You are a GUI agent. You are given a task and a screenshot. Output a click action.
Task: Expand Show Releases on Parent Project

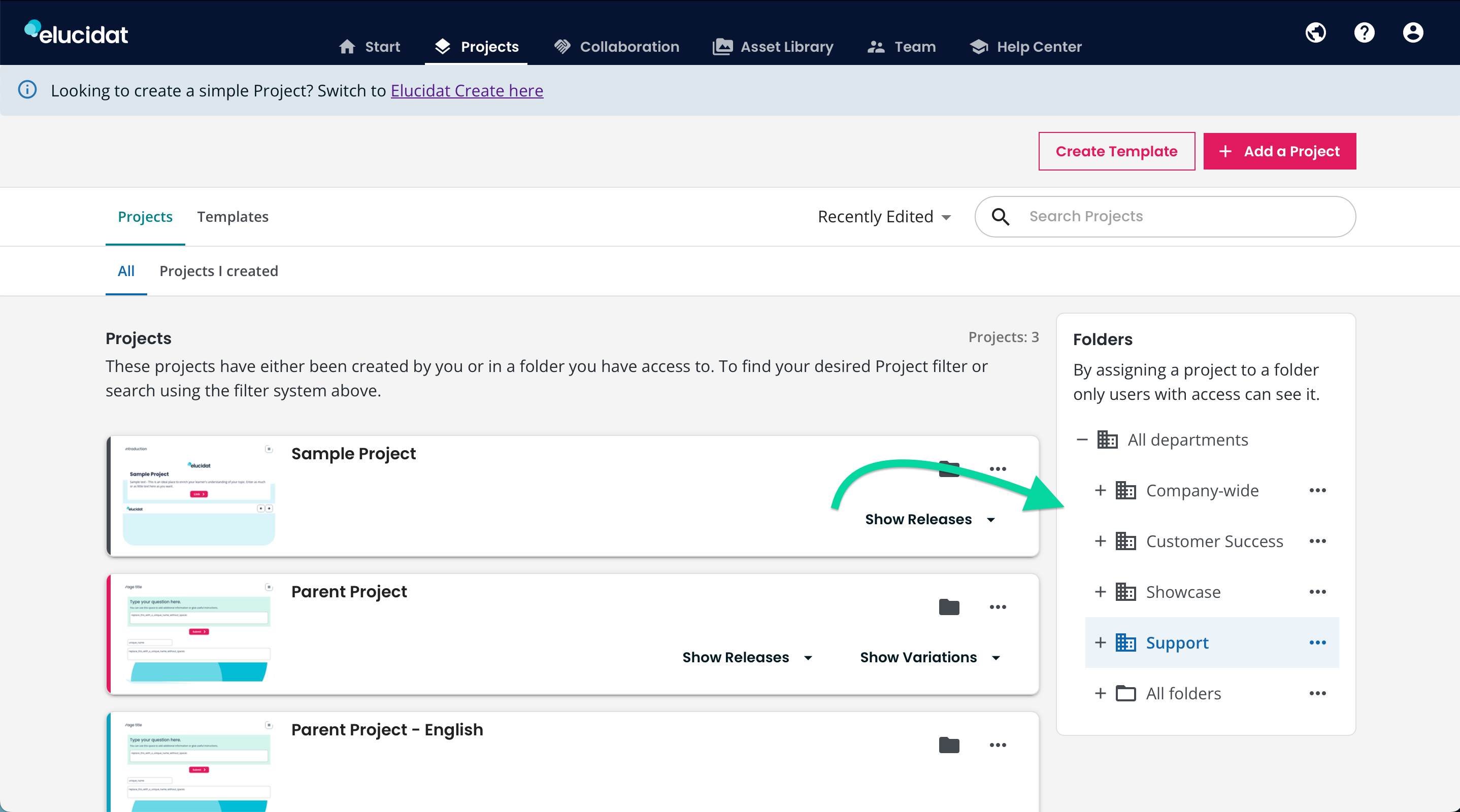click(x=748, y=657)
